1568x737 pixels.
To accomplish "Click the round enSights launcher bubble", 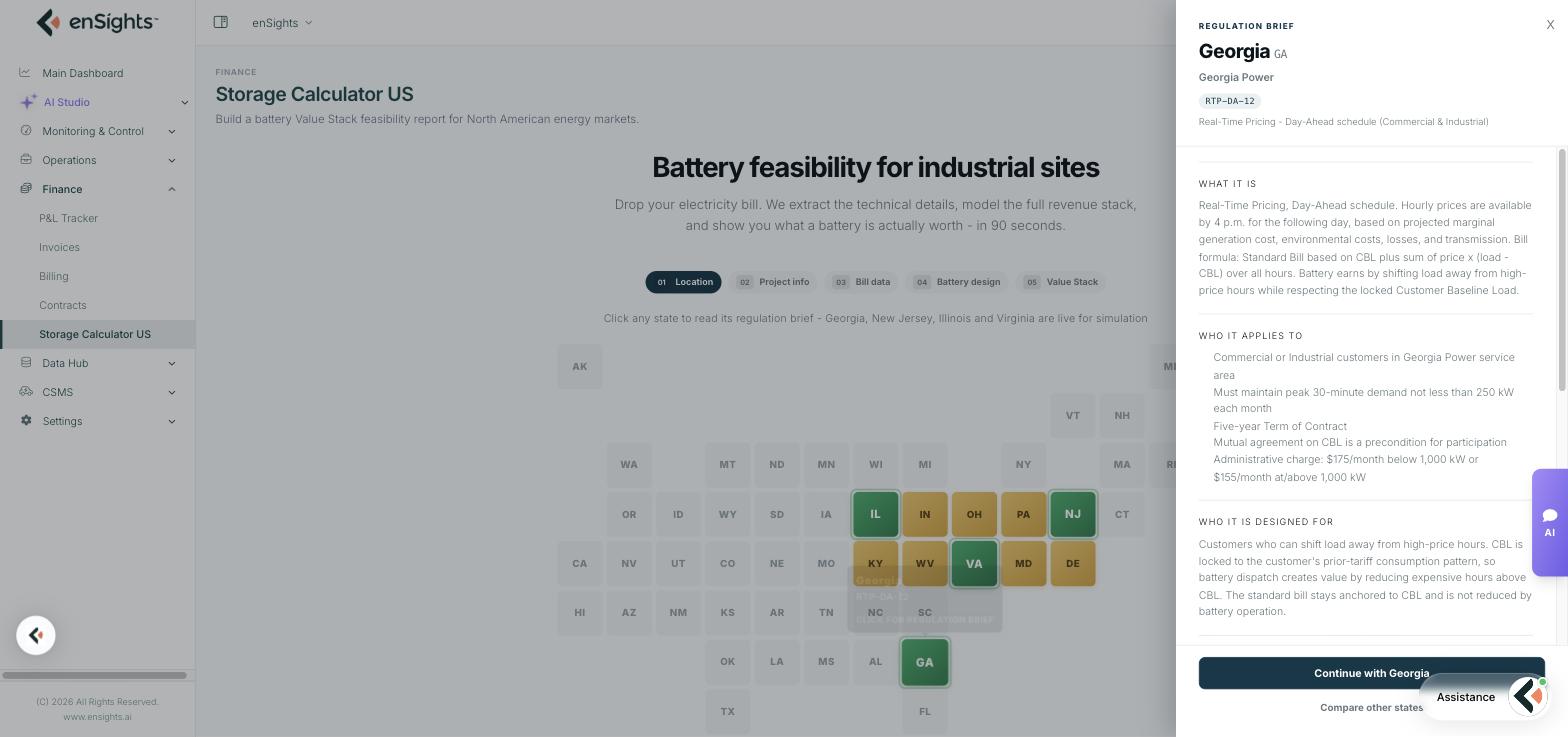I will click(36, 635).
